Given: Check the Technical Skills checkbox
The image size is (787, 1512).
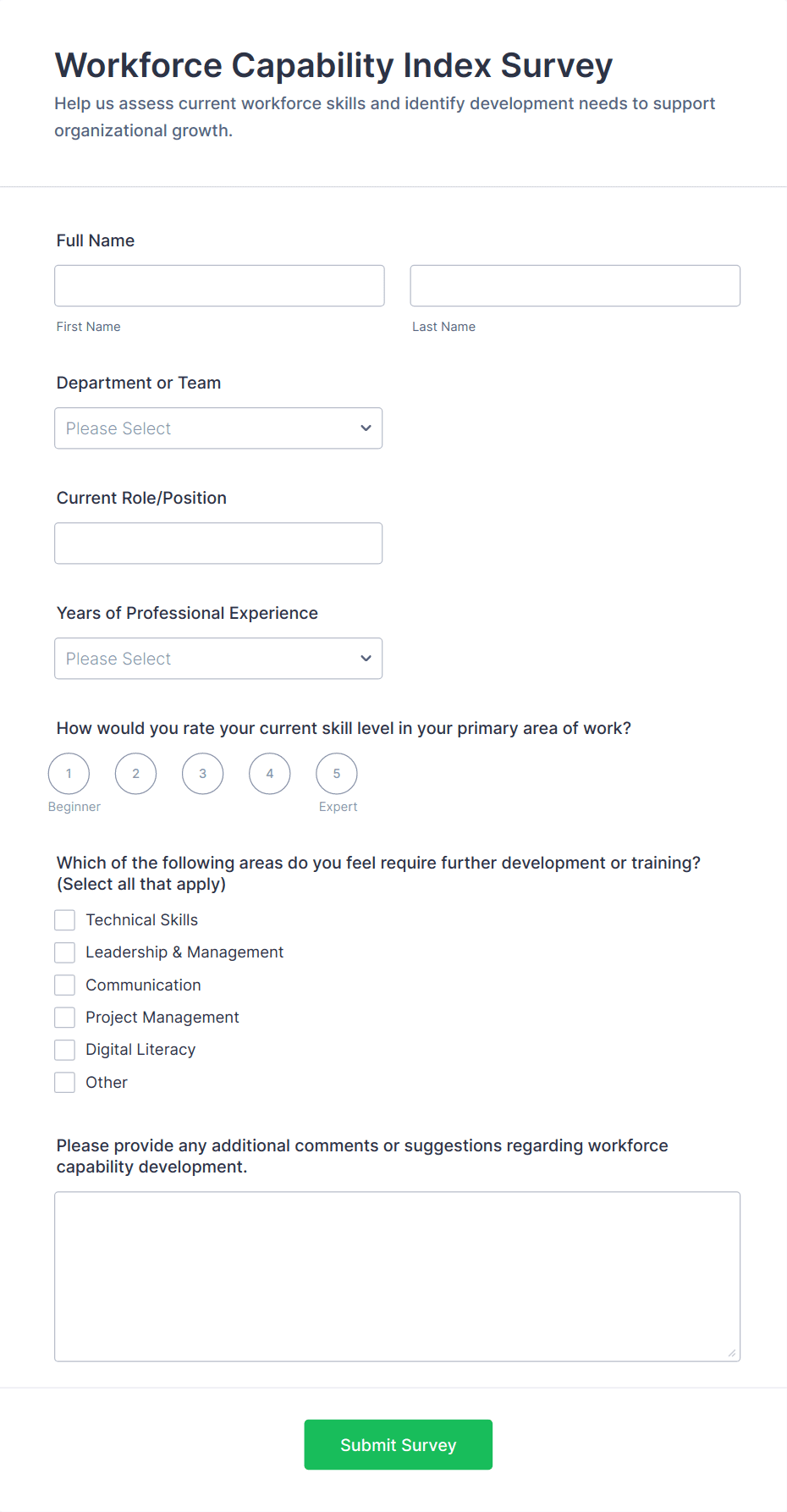Looking at the screenshot, I should (64, 919).
